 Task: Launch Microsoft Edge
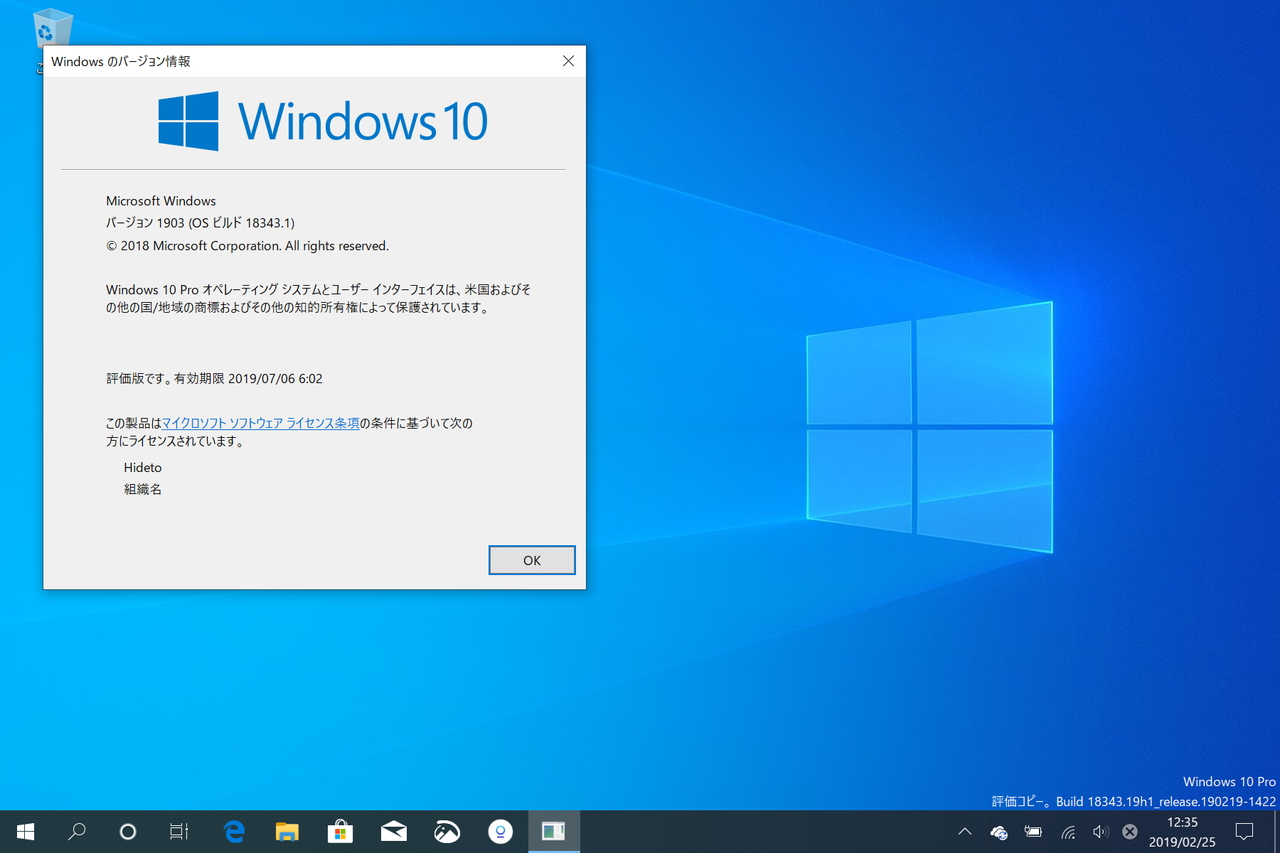[233, 831]
